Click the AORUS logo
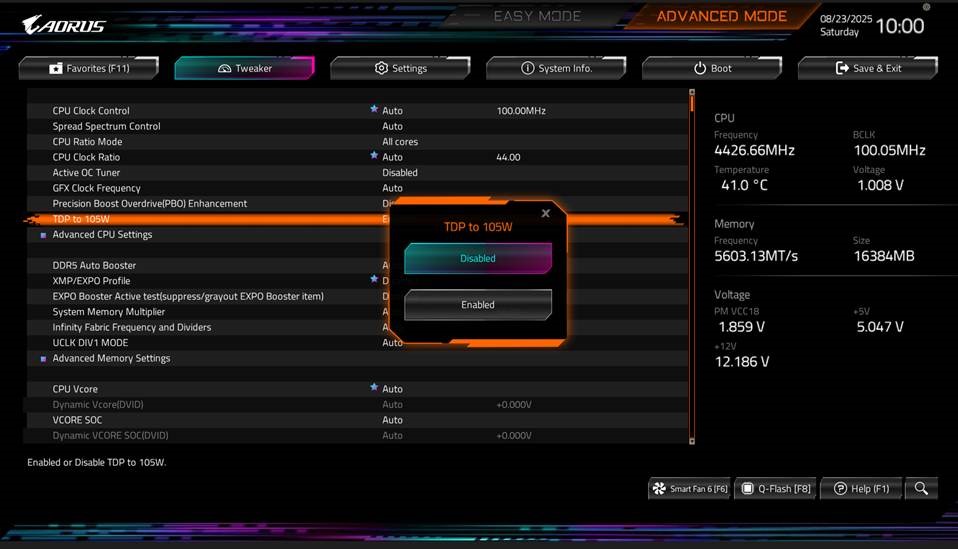 64,25
